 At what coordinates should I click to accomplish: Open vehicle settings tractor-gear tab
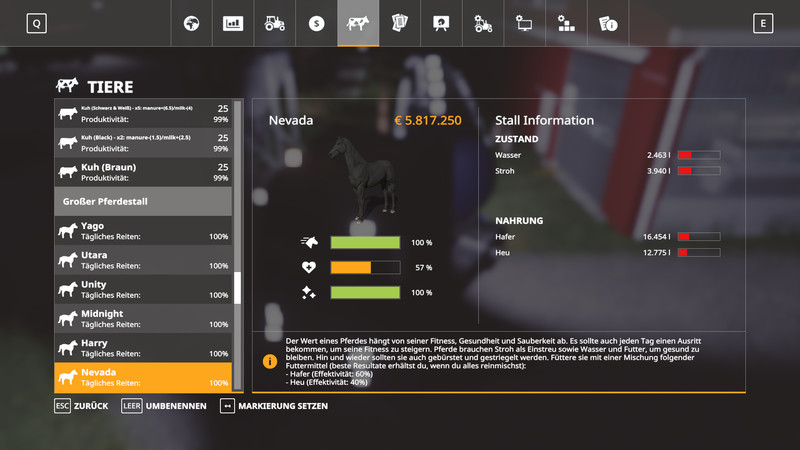click(x=483, y=23)
